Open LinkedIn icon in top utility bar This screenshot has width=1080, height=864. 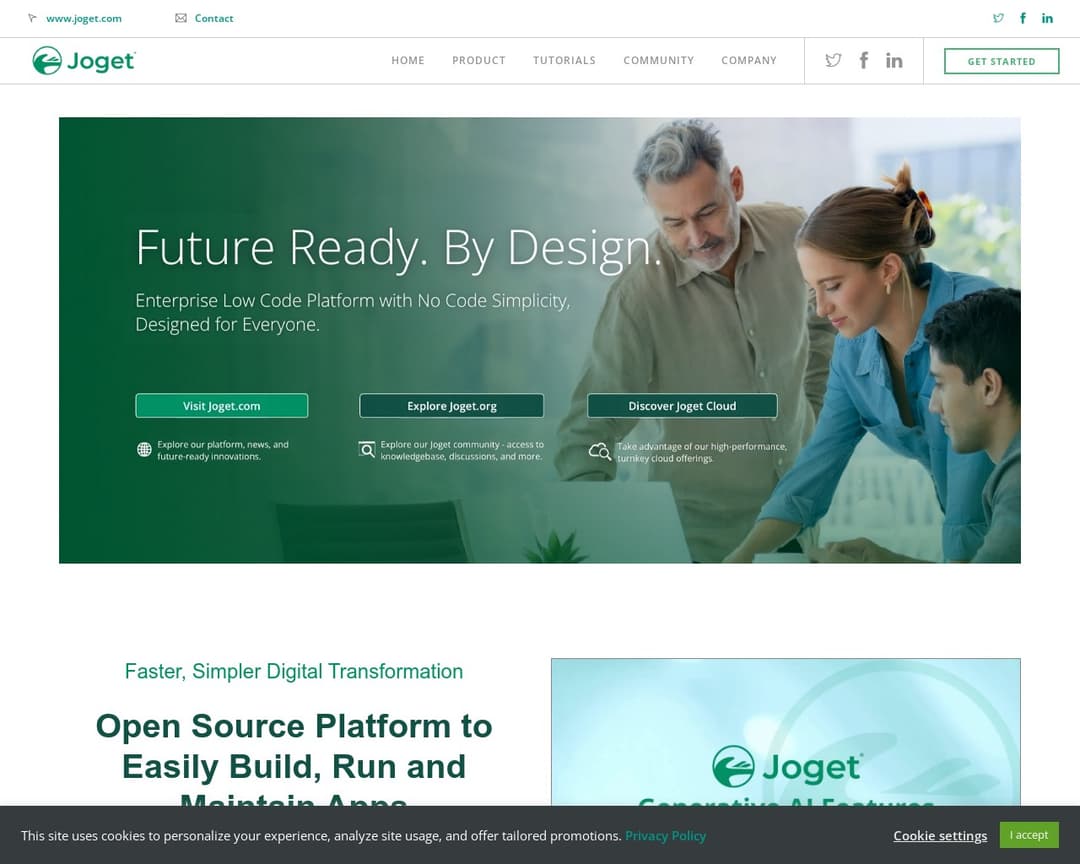1047,19
